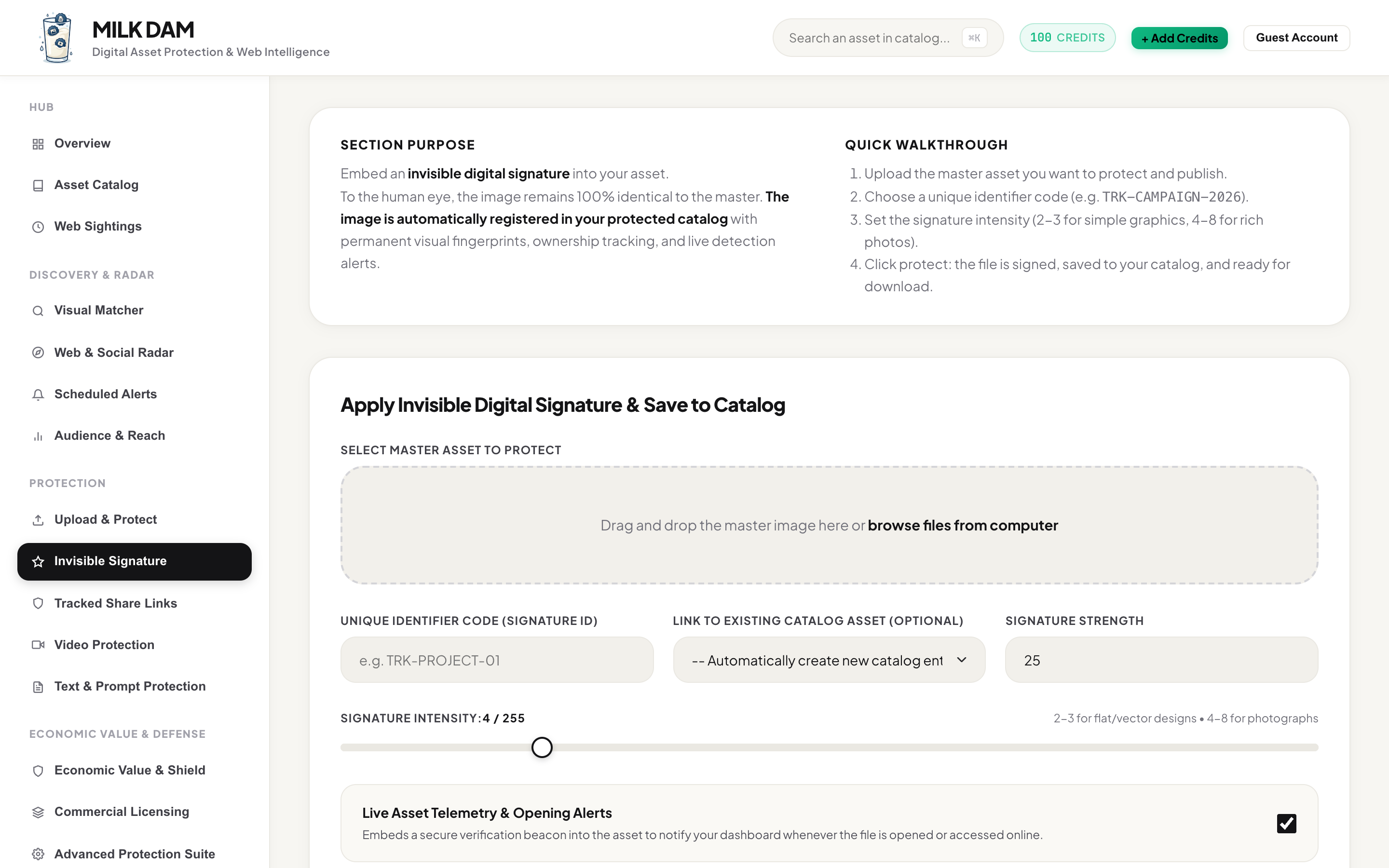Click the 'Apply Invisible Digital Signature & Save to Catalog' heading

click(562, 405)
